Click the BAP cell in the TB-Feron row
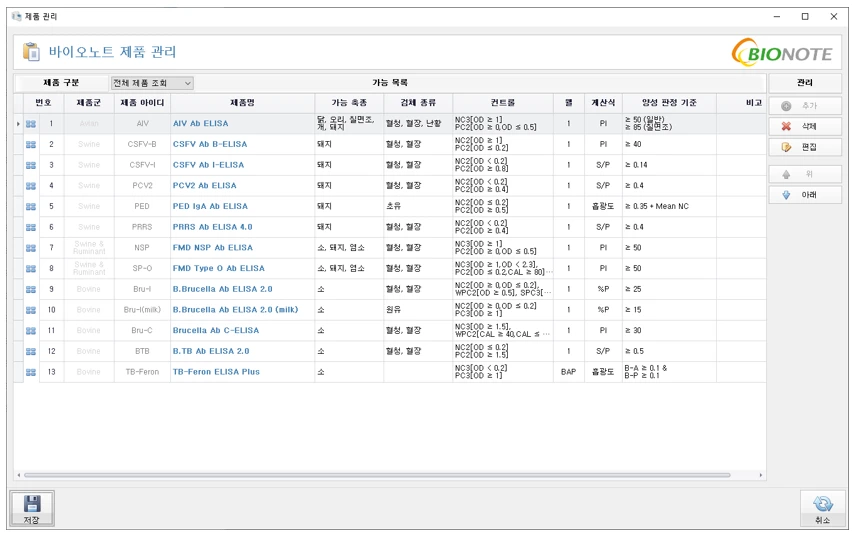Viewport: 856px width, 535px height. (568, 373)
